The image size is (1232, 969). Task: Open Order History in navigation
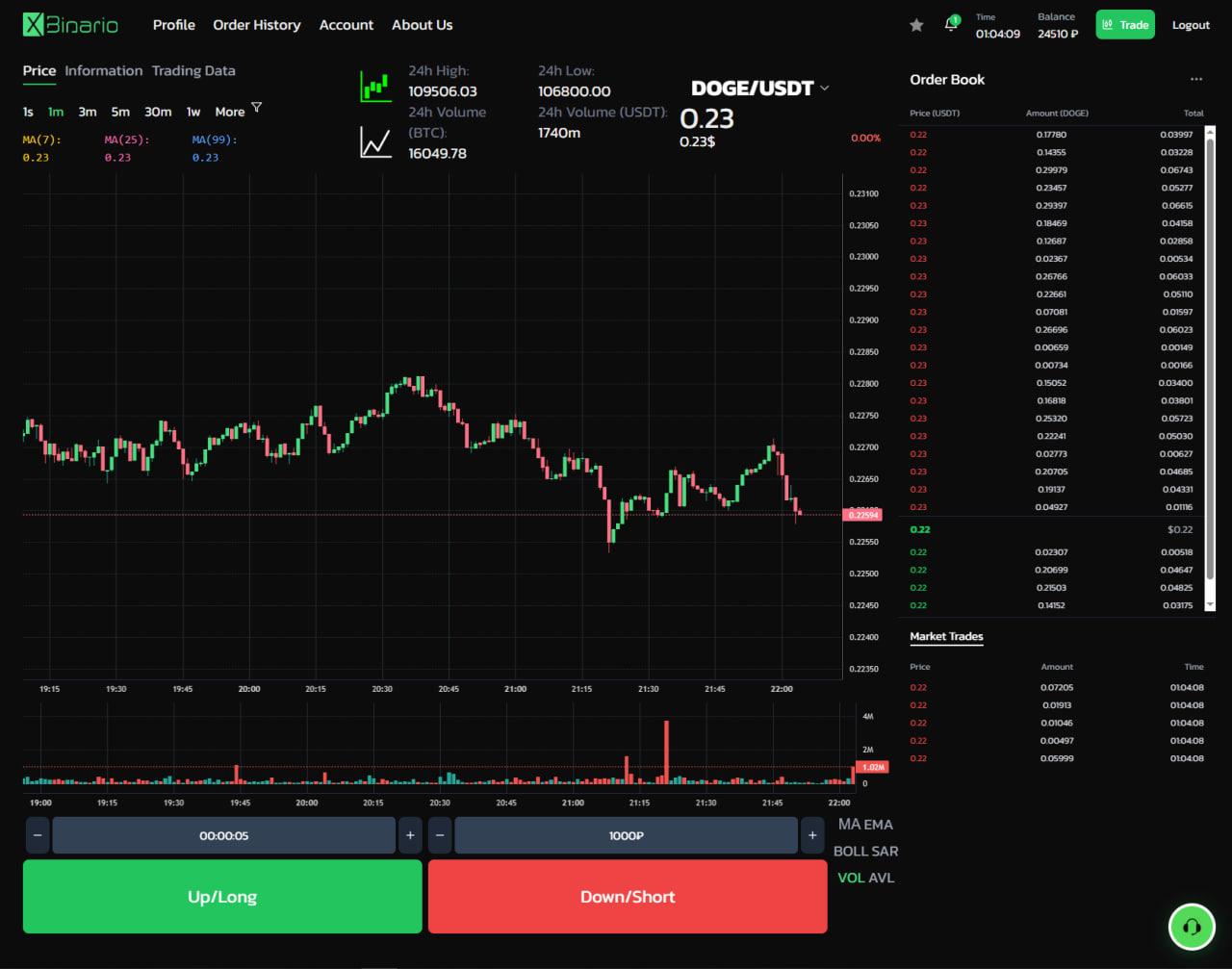256,25
